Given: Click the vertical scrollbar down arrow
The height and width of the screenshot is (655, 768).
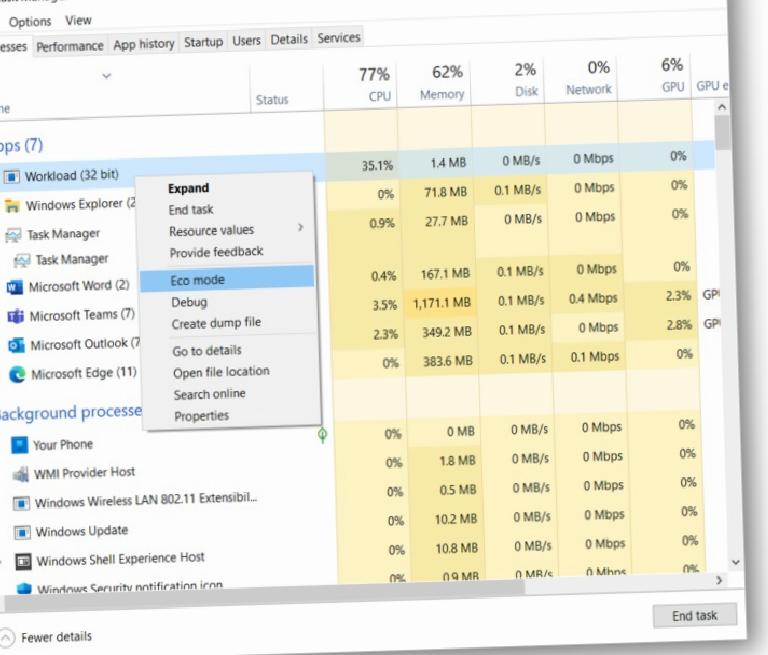Looking at the screenshot, I should [x=735, y=562].
